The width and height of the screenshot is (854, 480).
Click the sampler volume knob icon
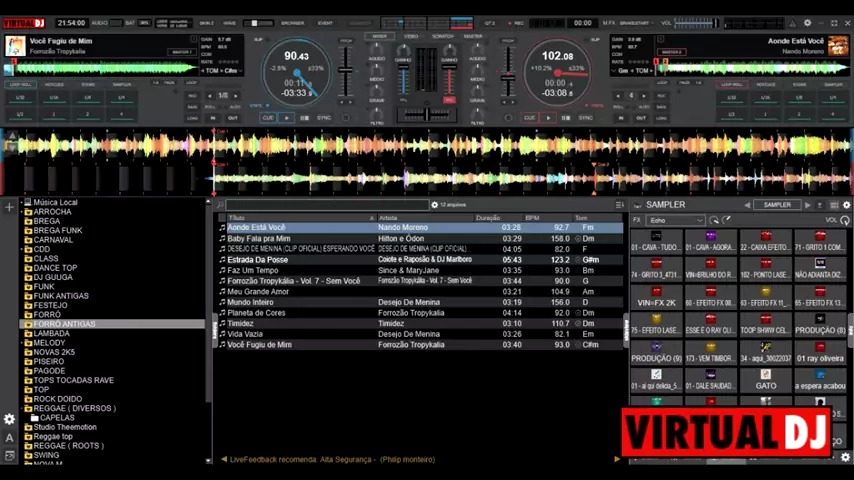[845, 220]
